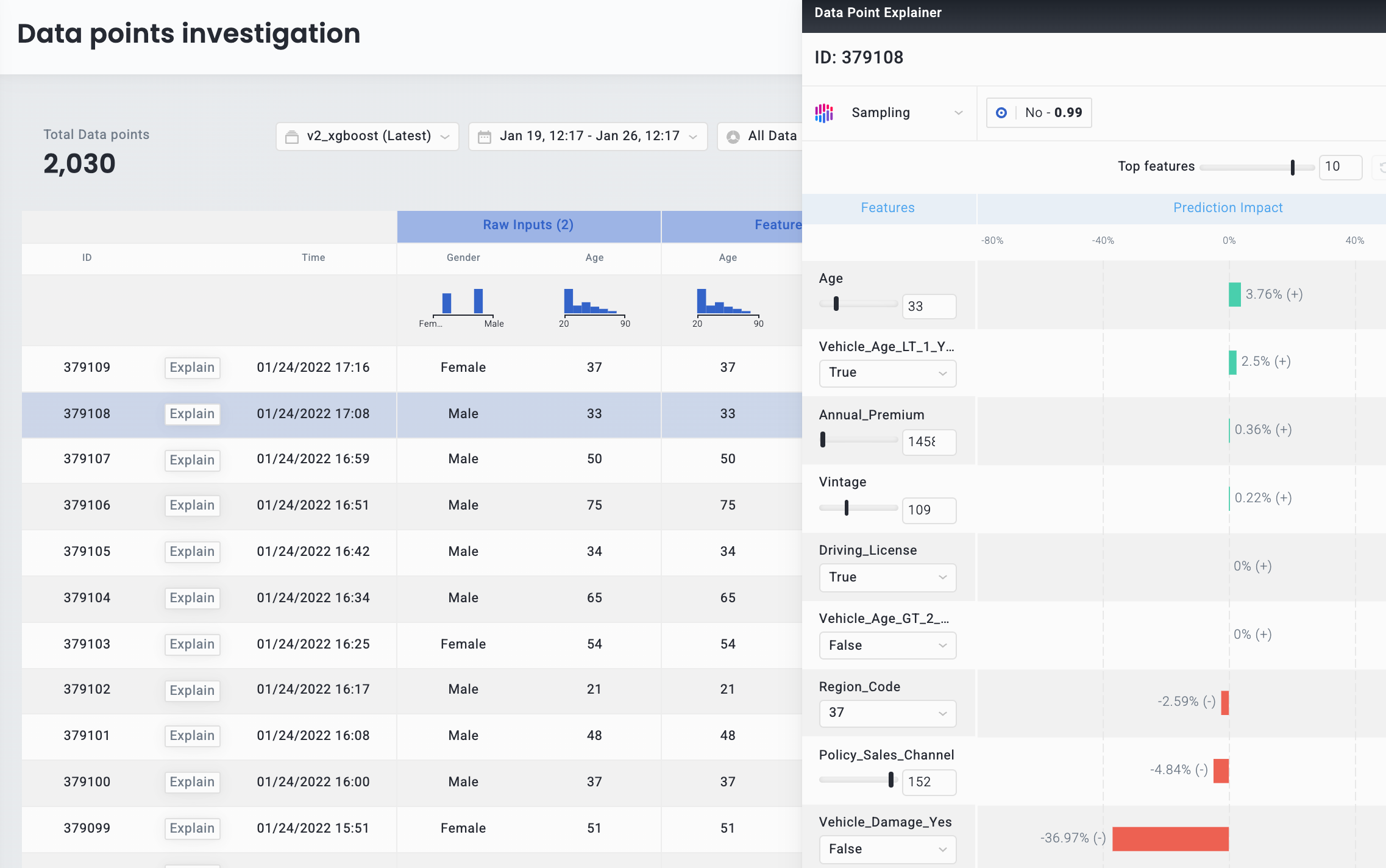This screenshot has width=1386, height=868.
Task: Click the Sampling colorful bars icon
Action: pos(824,113)
